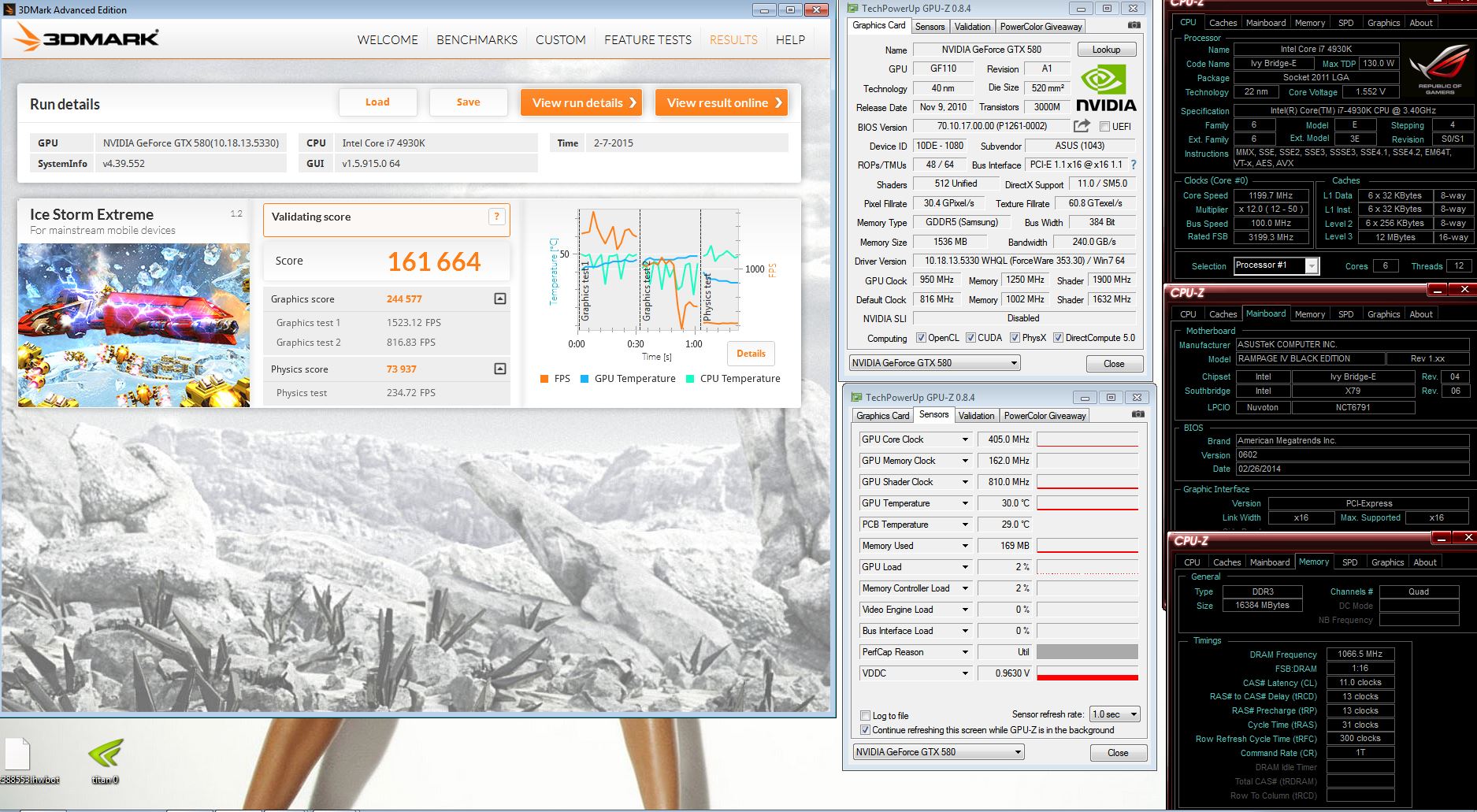1477x812 pixels.
Task: Click the Lookup button in GPU-Z
Action: 1106,49
